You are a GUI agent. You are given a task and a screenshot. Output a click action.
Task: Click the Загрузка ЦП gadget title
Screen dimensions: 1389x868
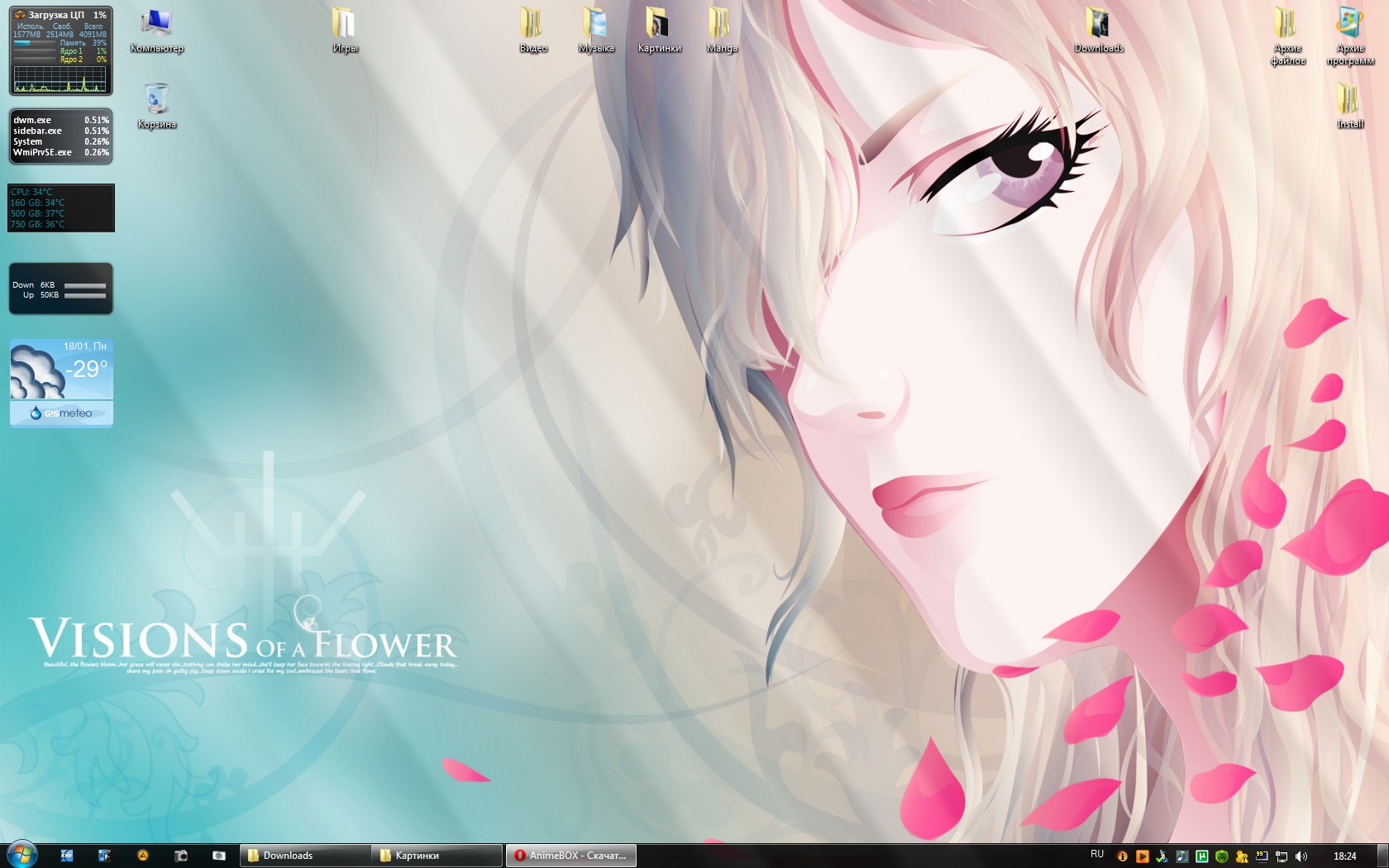tap(56, 15)
